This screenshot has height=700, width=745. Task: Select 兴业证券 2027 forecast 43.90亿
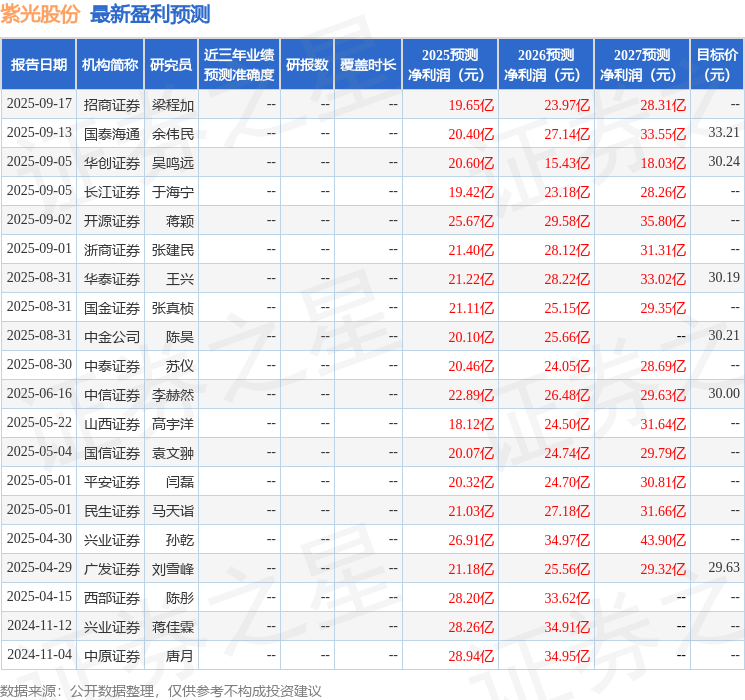pos(663,540)
